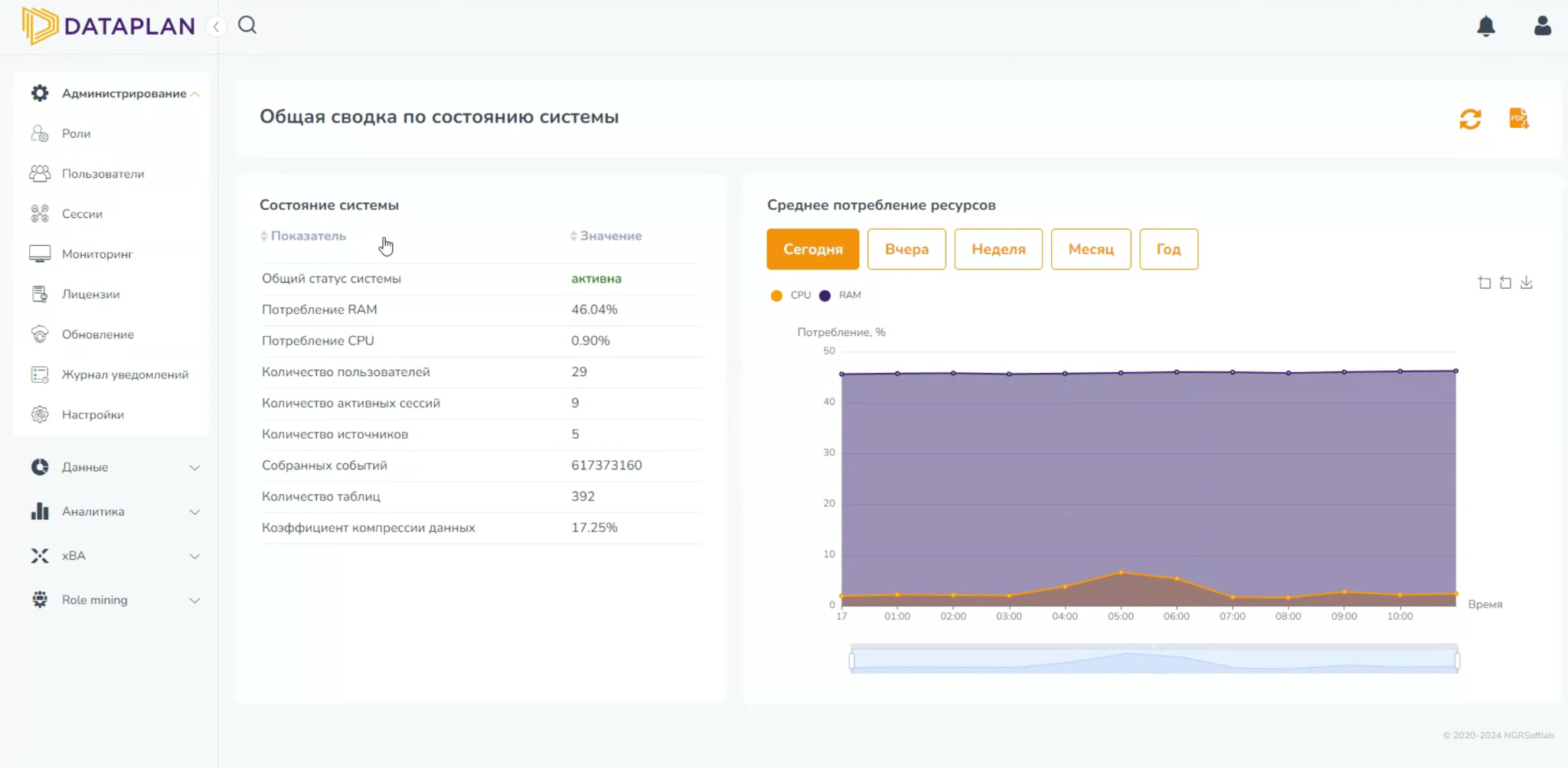Expand the Аналитика menu section
The height and width of the screenshot is (768, 1568).
(x=115, y=511)
